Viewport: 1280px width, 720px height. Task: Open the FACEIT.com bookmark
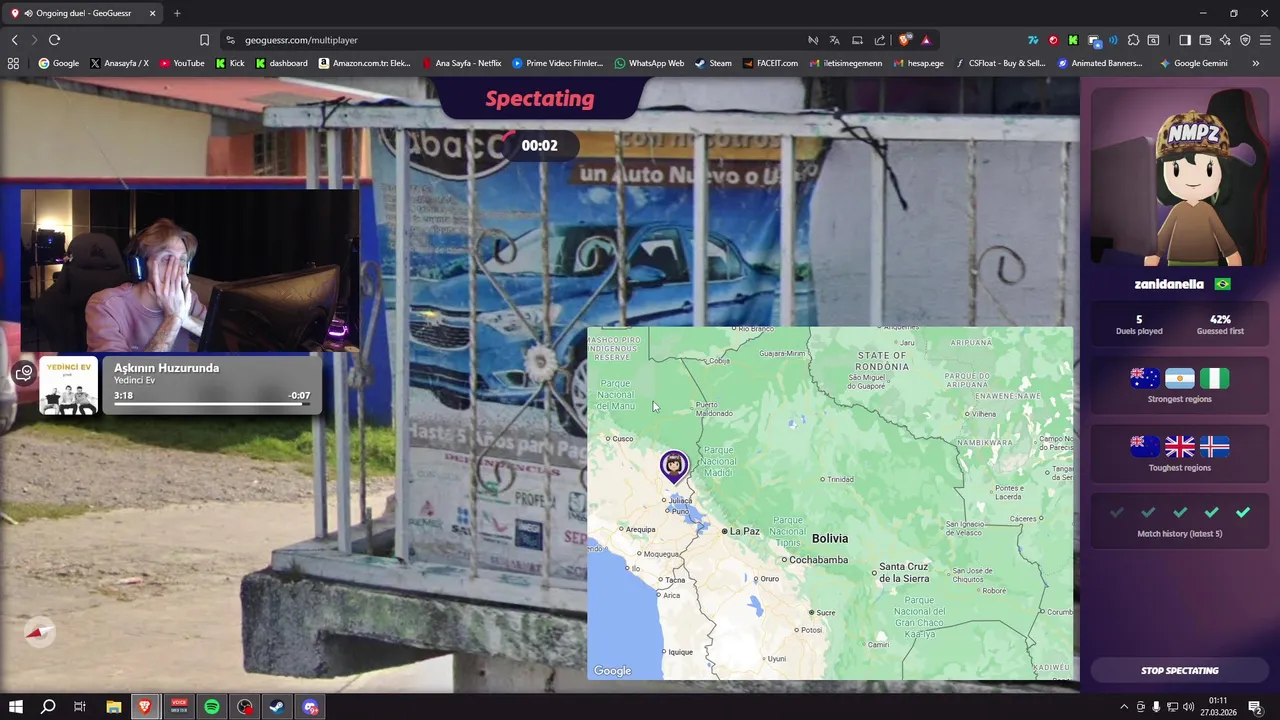770,63
